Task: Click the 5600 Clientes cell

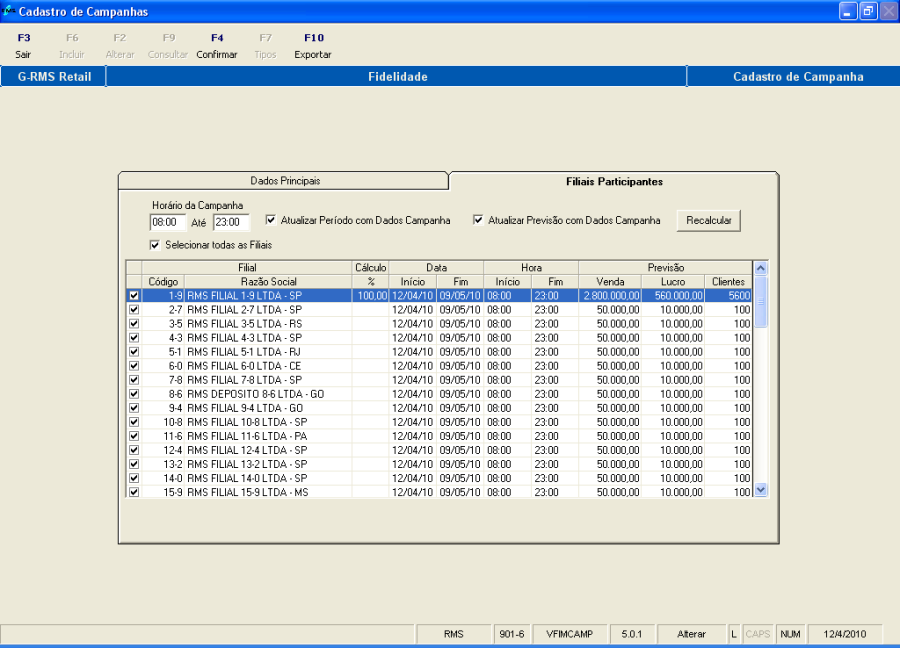Action: 728,296
